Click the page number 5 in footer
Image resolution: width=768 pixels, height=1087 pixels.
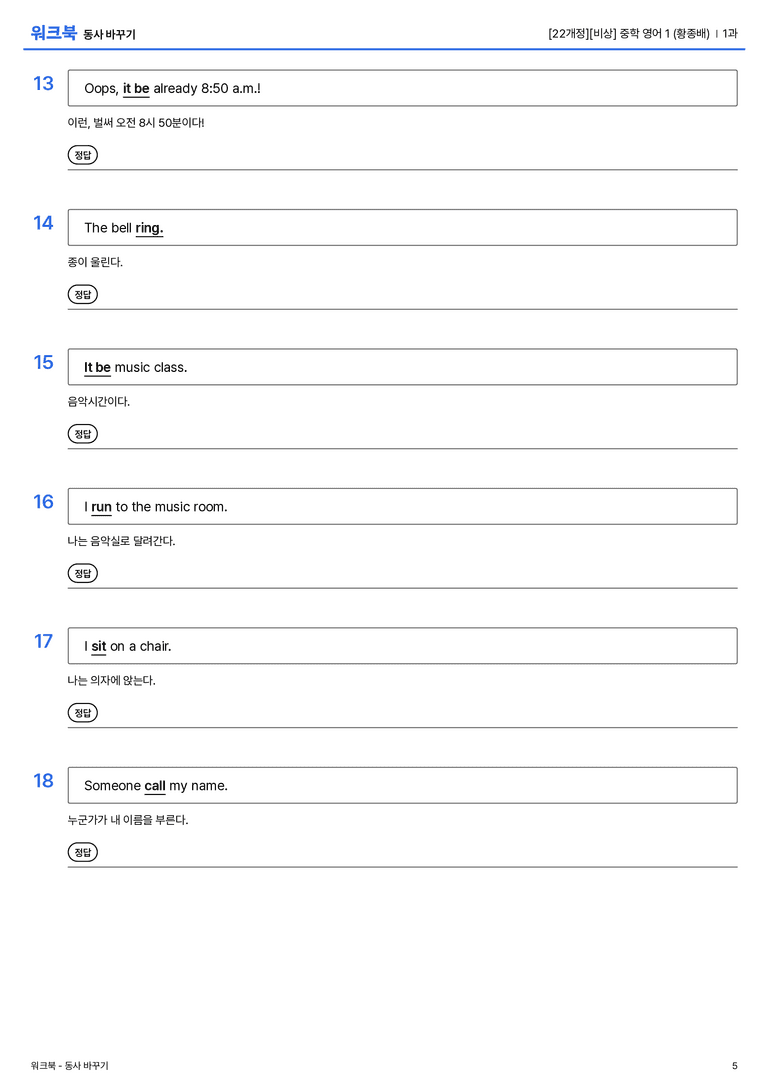pos(735,1066)
